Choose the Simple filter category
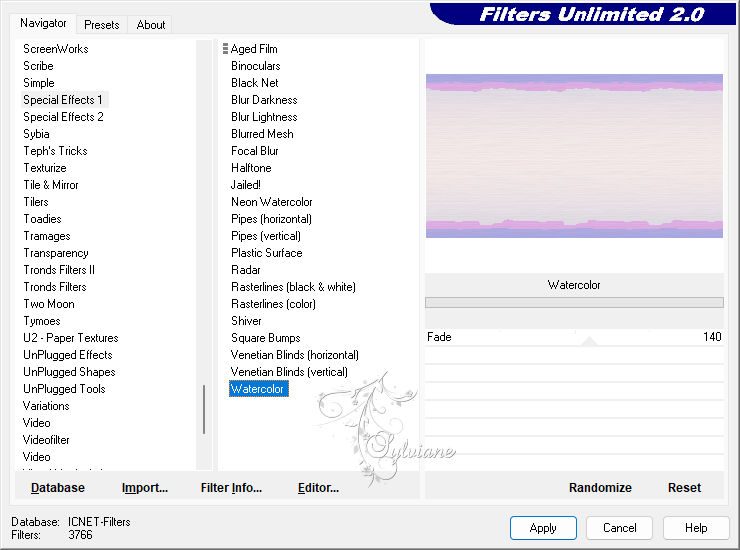Viewport: 740px width, 550px height. pyautogui.click(x=39, y=83)
